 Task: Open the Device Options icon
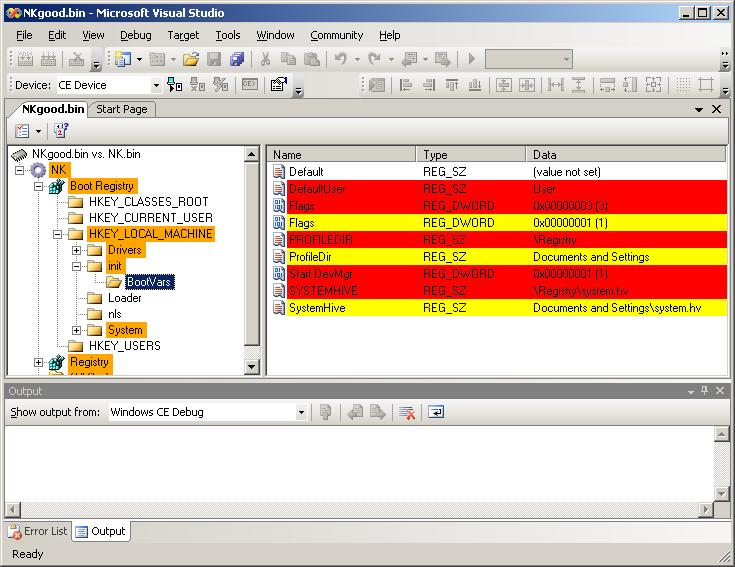(279, 85)
